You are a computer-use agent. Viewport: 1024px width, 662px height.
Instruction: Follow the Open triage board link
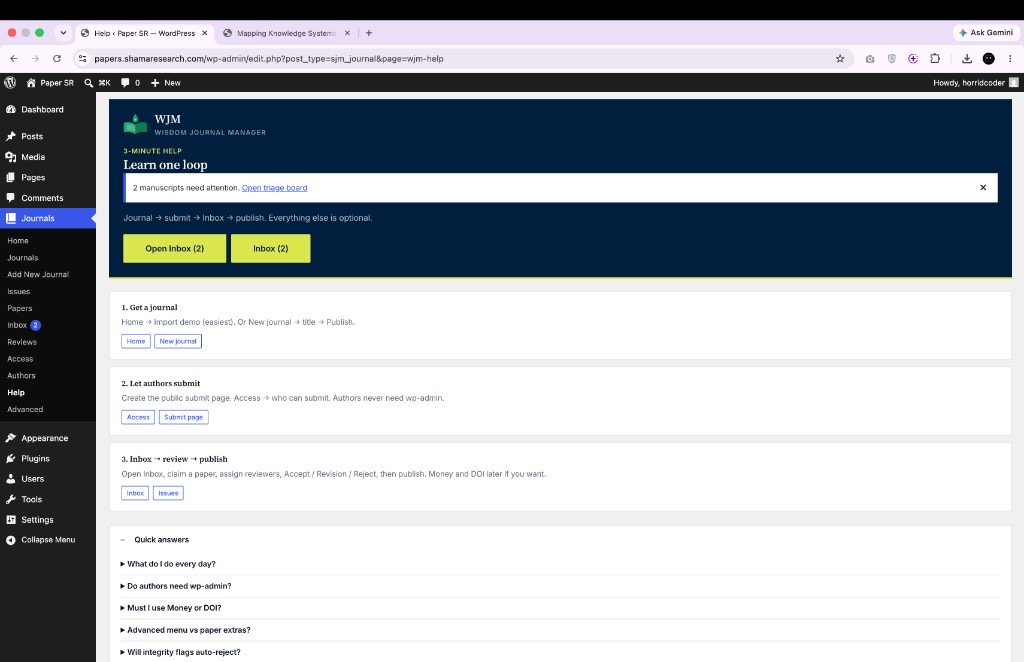click(x=274, y=188)
